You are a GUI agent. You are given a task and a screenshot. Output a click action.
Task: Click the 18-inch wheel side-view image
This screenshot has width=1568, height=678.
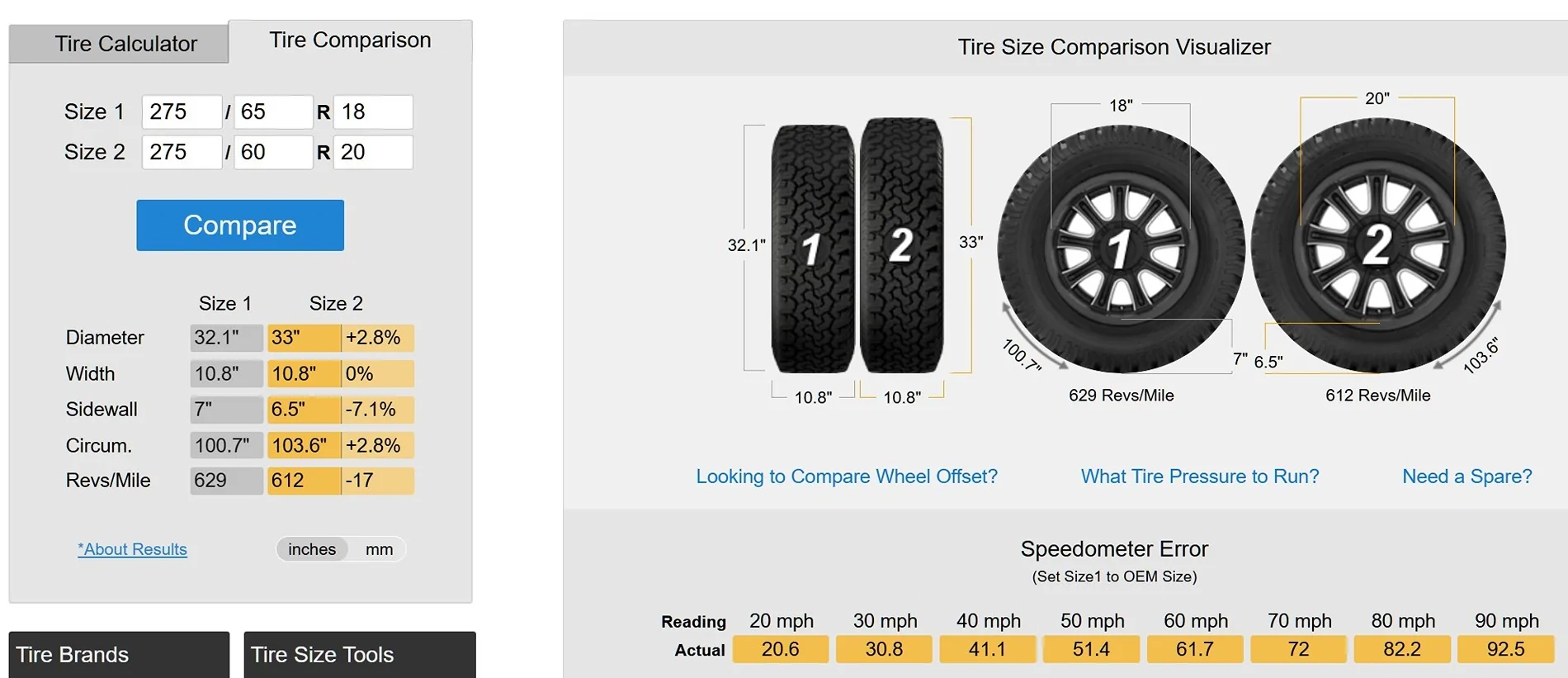click(x=1121, y=249)
